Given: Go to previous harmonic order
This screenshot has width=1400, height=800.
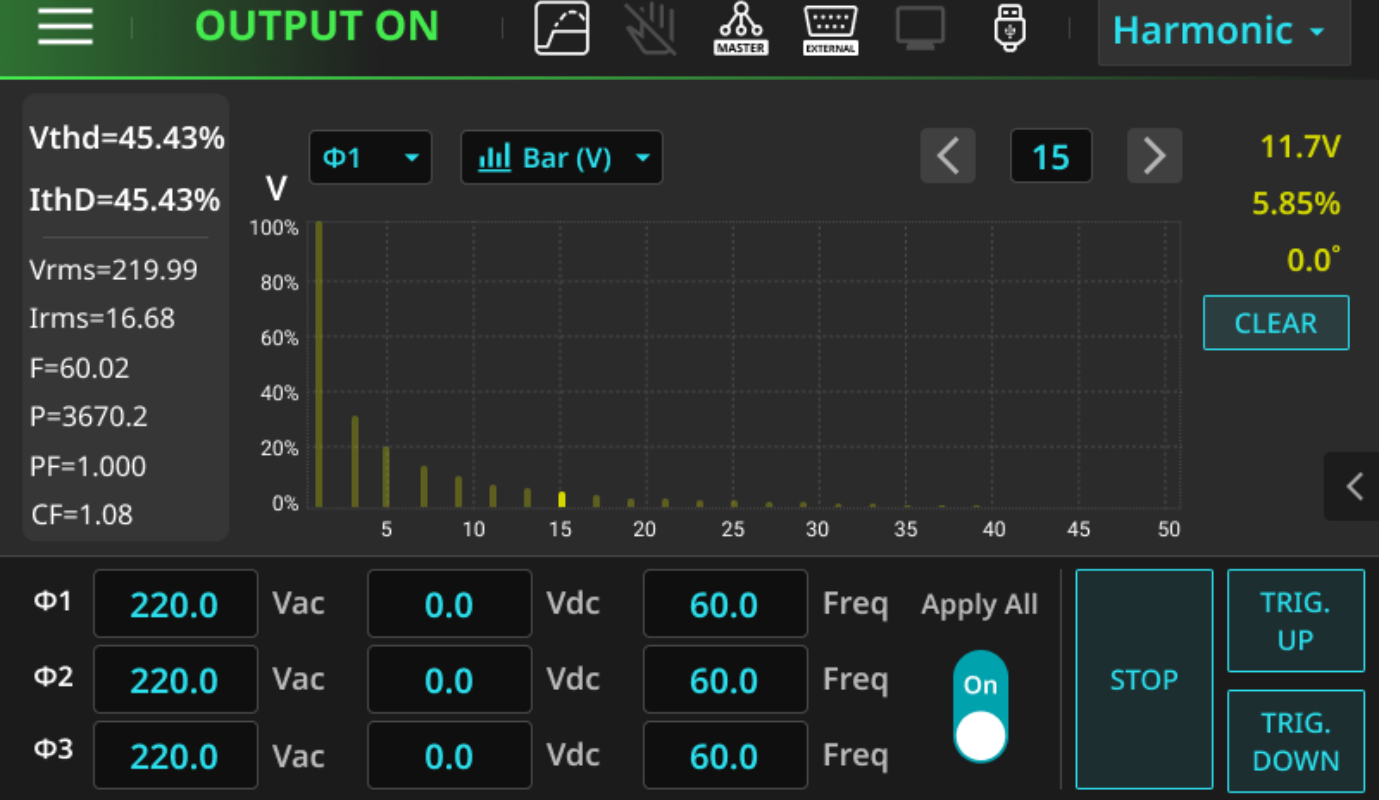Looking at the screenshot, I should coord(947,157).
